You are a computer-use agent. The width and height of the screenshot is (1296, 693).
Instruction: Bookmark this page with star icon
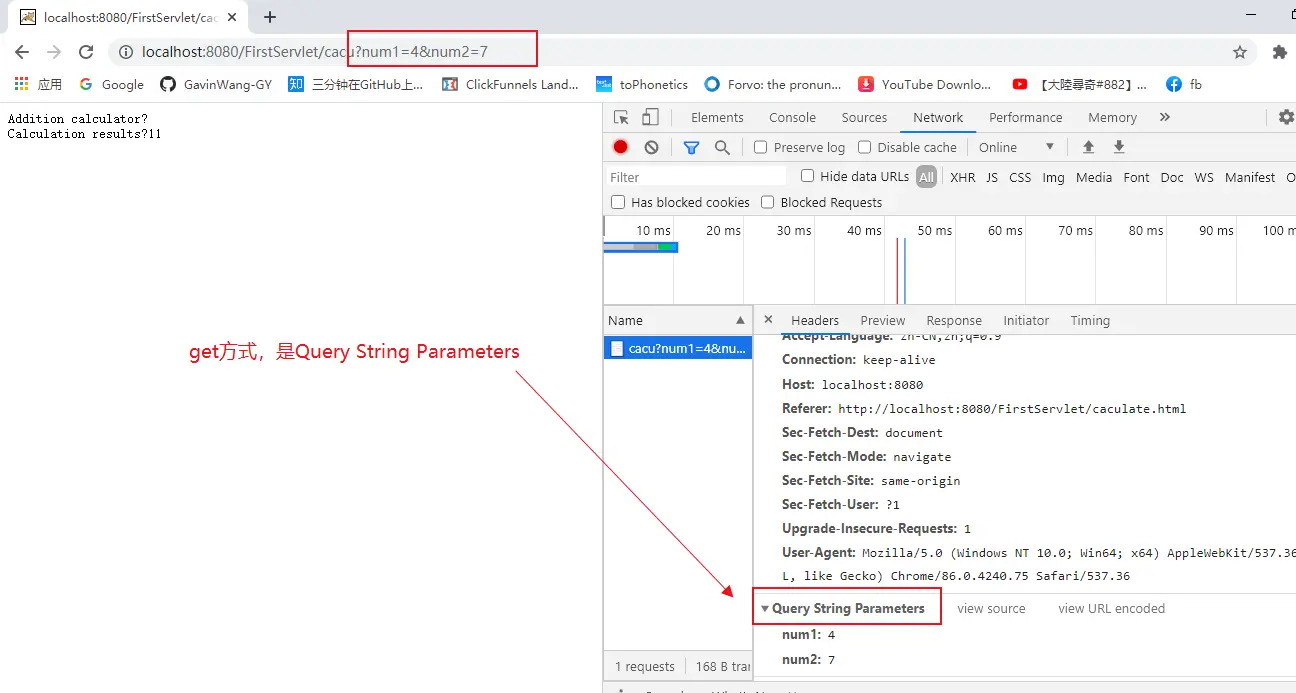click(x=1240, y=52)
